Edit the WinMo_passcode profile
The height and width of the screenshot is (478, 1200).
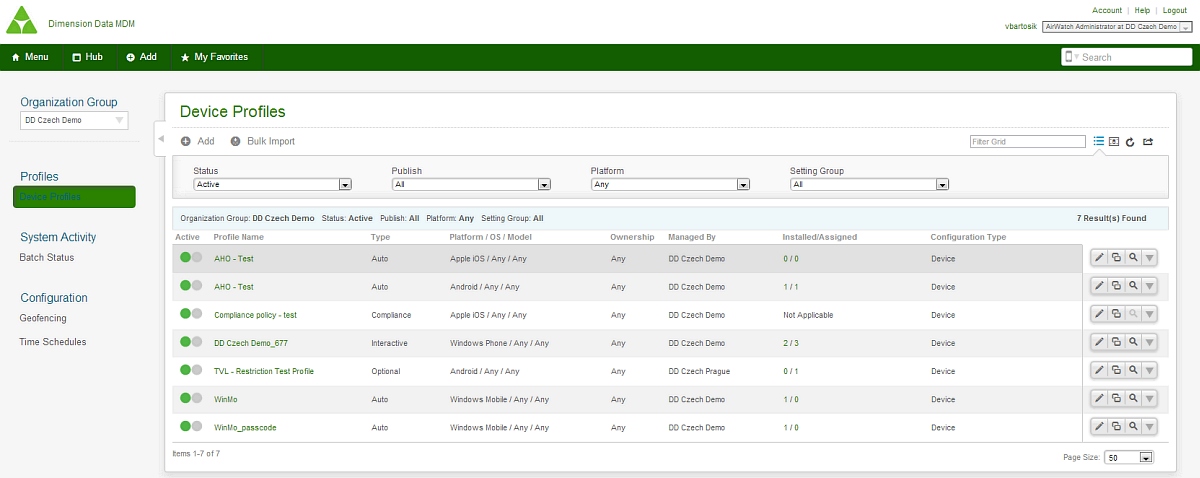[1099, 426]
